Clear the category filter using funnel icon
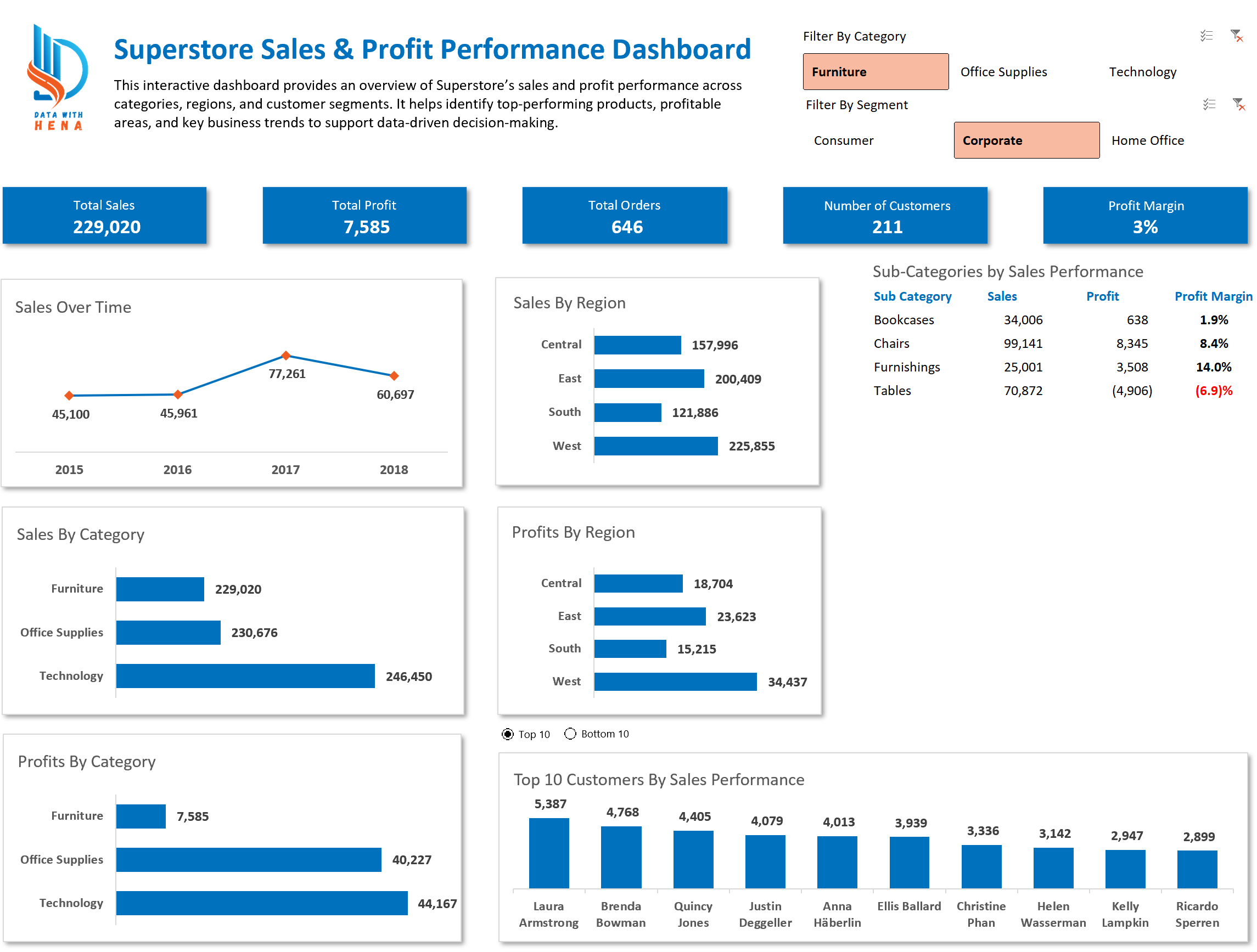This screenshot has height=952, width=1257. tap(1237, 35)
